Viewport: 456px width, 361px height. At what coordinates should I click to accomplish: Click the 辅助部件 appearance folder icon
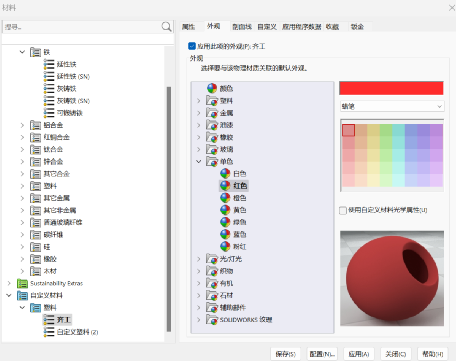[x=212, y=307]
